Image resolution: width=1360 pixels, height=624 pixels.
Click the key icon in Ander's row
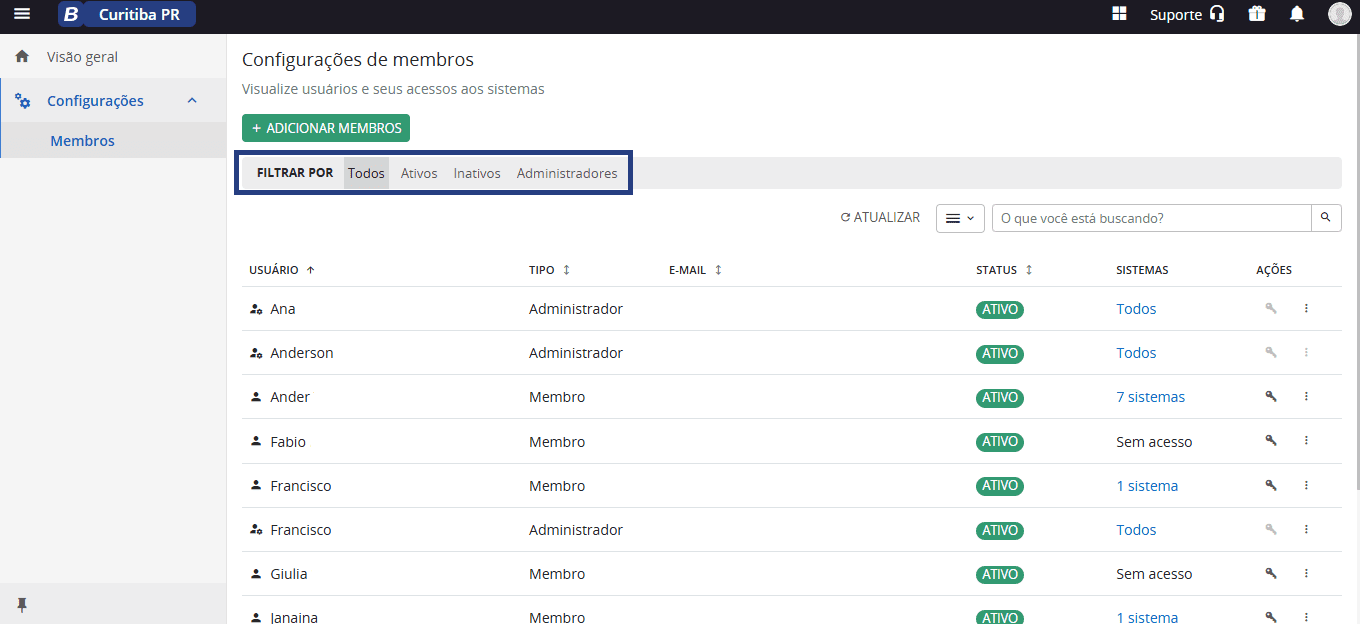click(x=1271, y=397)
